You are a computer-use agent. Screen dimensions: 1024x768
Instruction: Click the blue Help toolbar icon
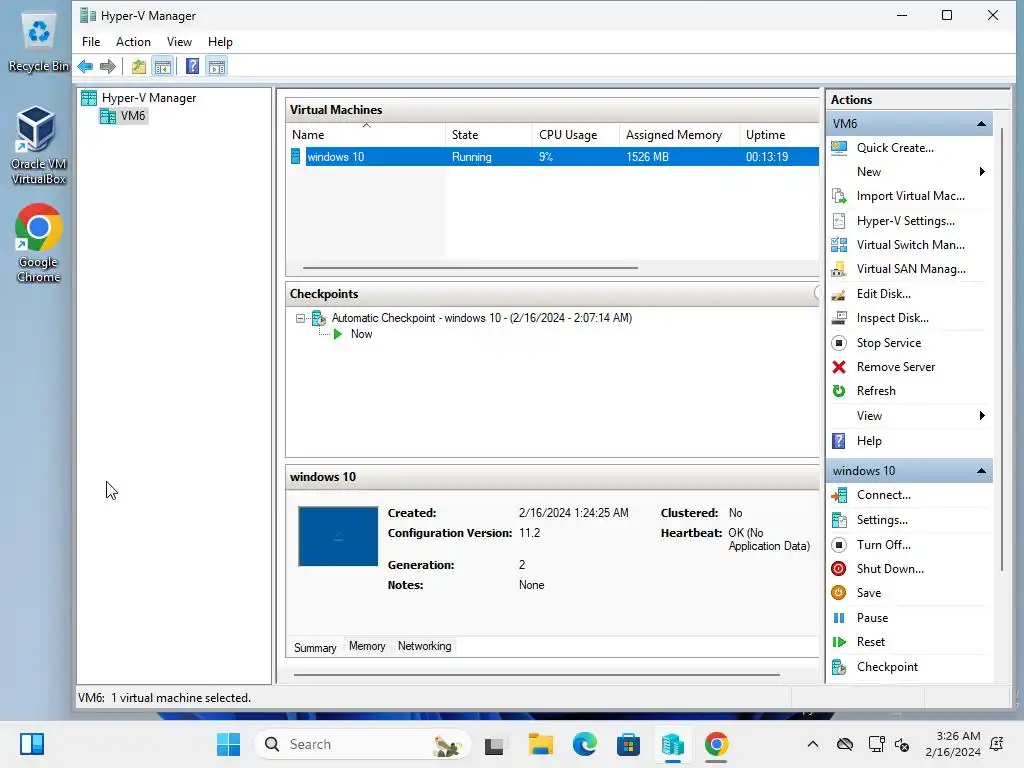pyautogui.click(x=192, y=66)
